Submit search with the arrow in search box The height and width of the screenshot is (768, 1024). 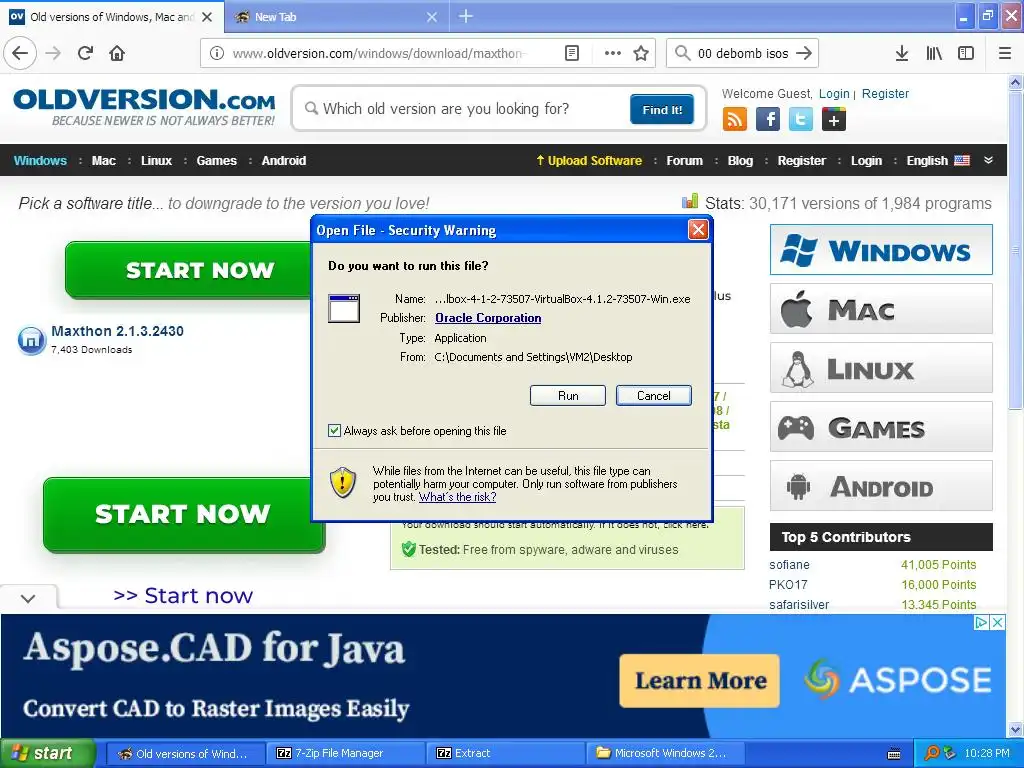(804, 53)
